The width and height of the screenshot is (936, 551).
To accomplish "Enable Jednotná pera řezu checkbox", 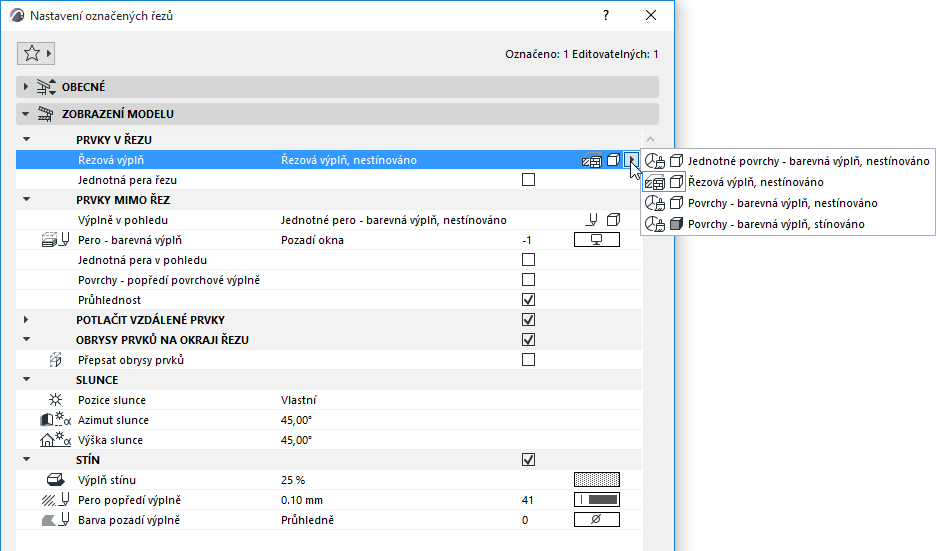I will [x=528, y=180].
